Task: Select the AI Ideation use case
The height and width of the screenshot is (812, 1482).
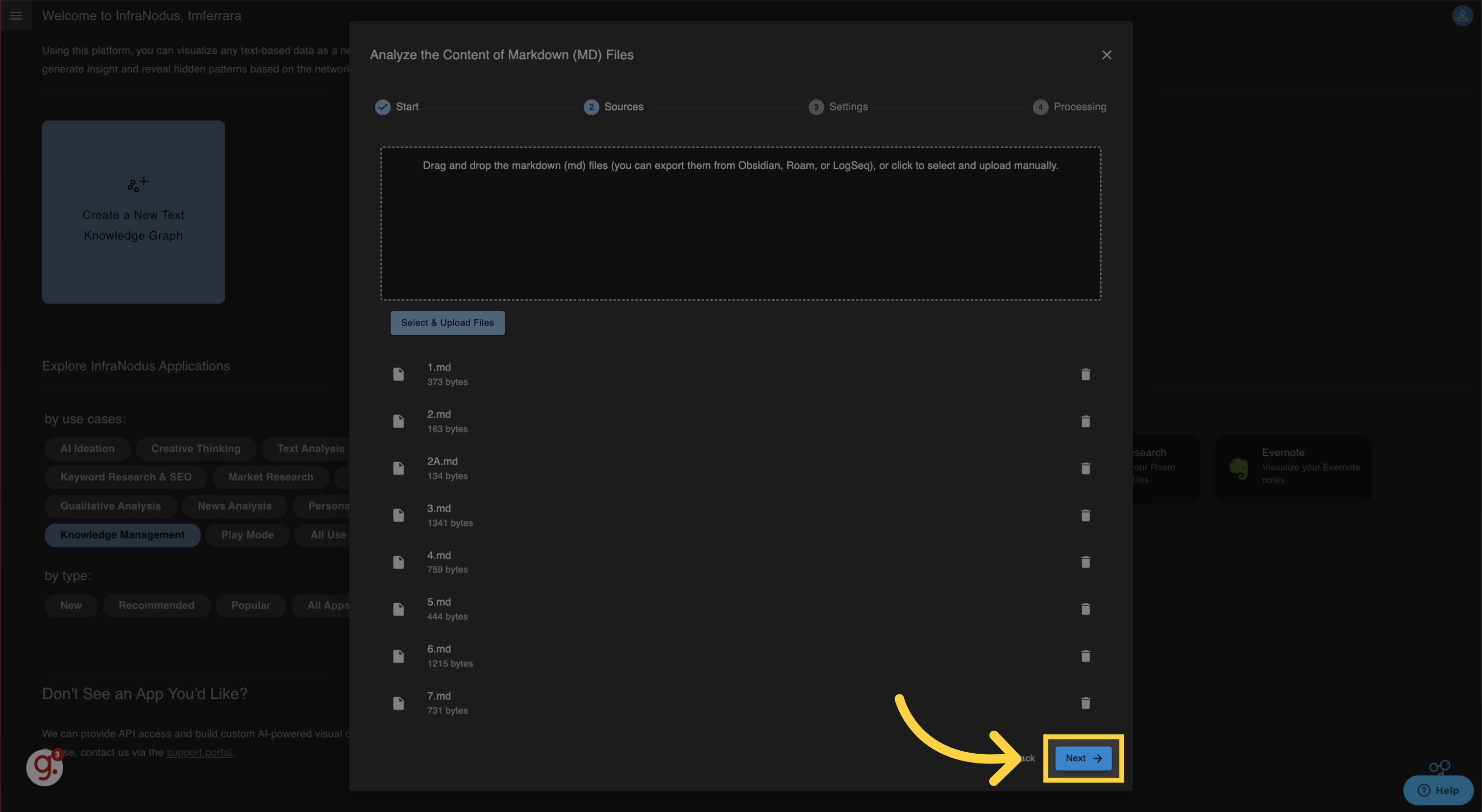Action: point(87,448)
